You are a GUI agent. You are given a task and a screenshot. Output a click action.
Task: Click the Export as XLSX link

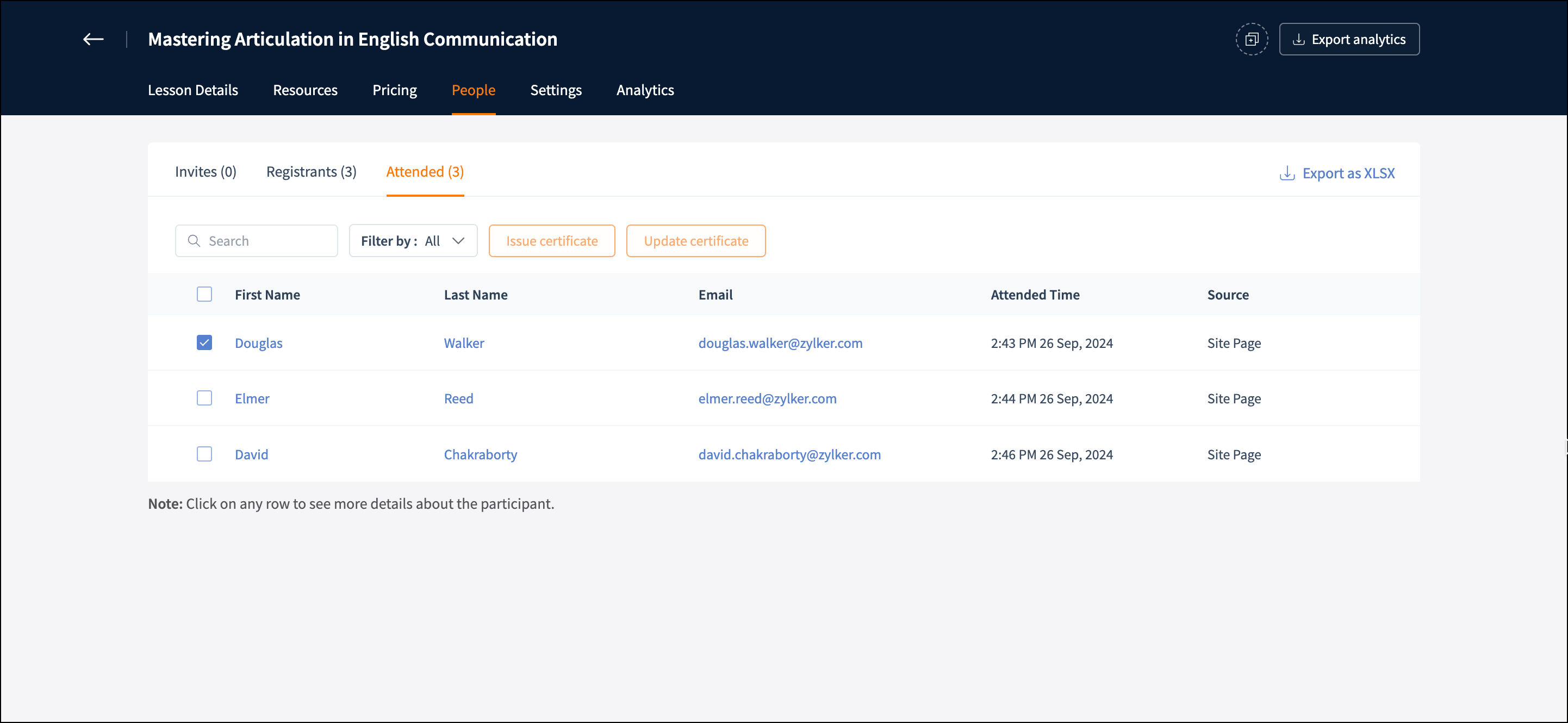coord(1348,173)
